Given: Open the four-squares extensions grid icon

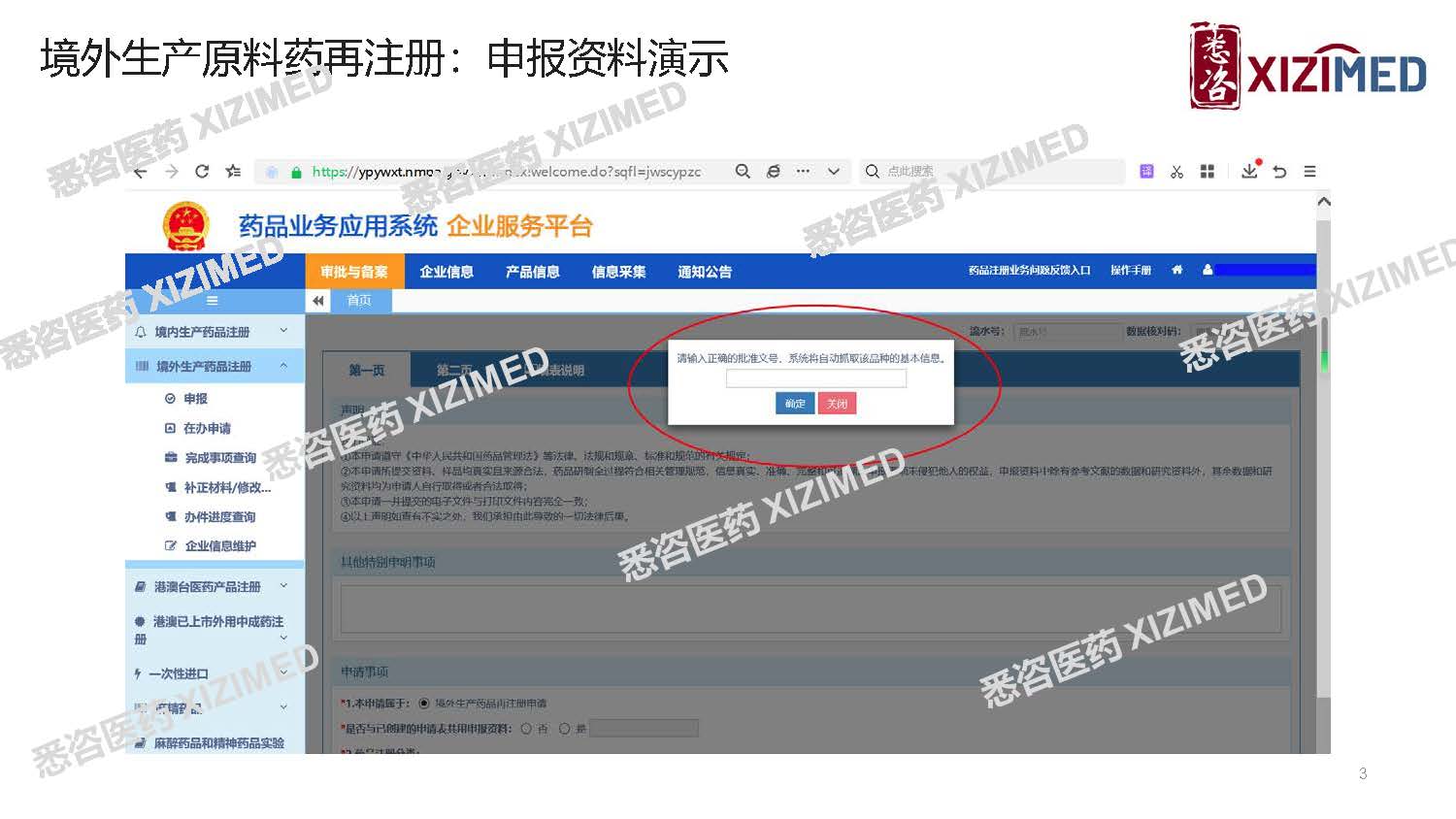Looking at the screenshot, I should click(1207, 172).
